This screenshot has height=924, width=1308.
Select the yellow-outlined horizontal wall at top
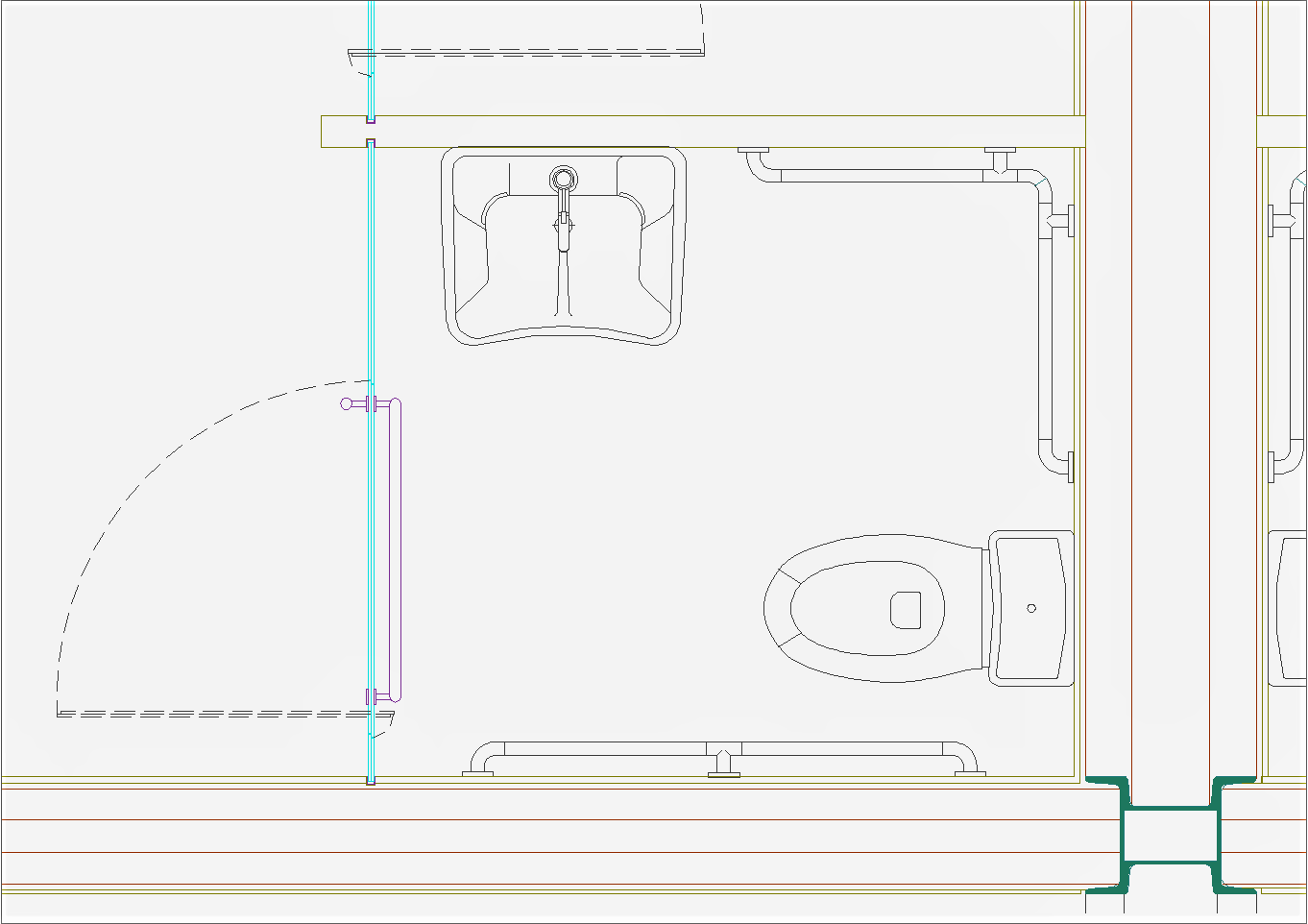click(701, 132)
